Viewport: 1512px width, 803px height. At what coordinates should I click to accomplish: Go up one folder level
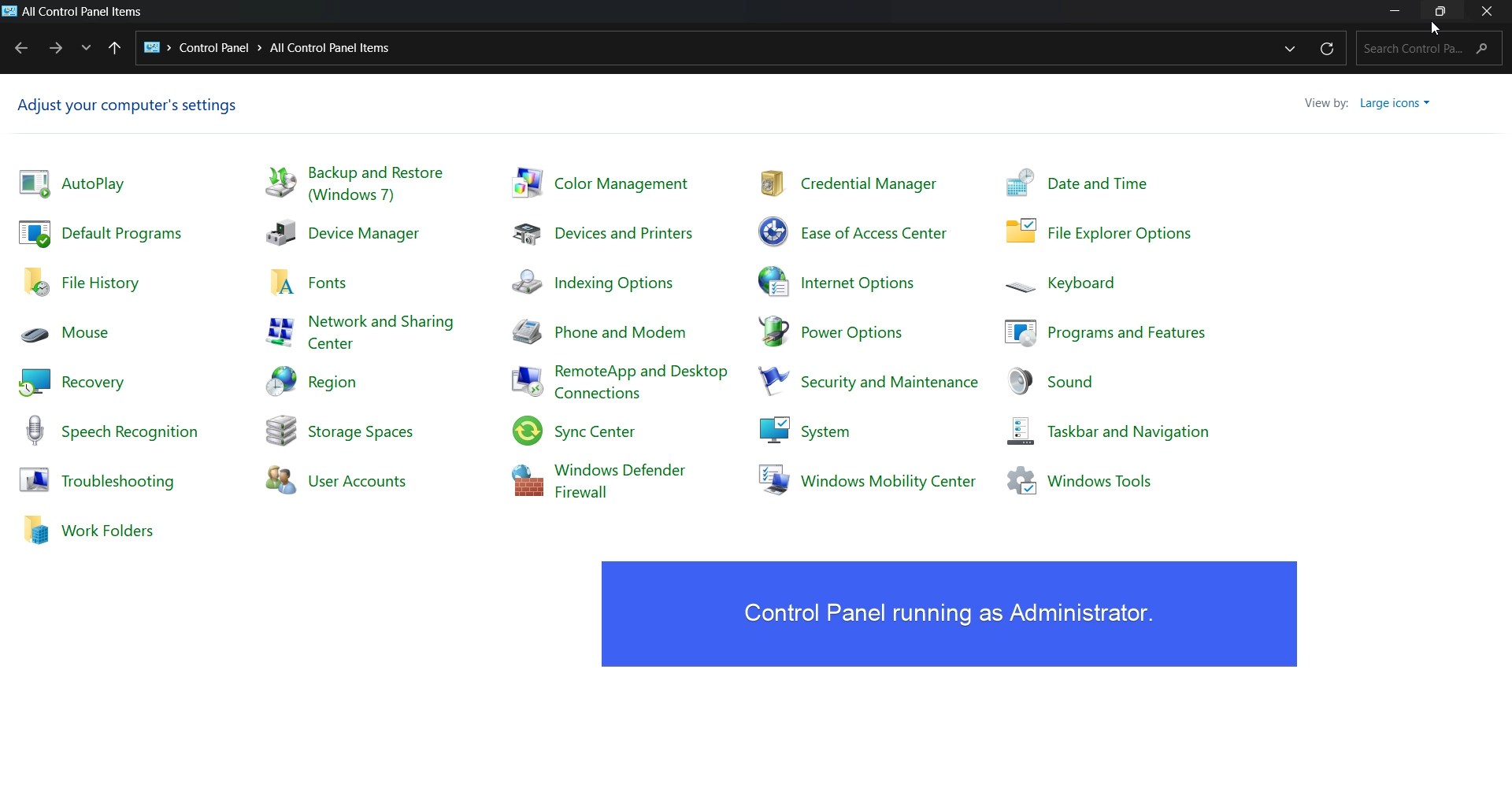(x=115, y=49)
